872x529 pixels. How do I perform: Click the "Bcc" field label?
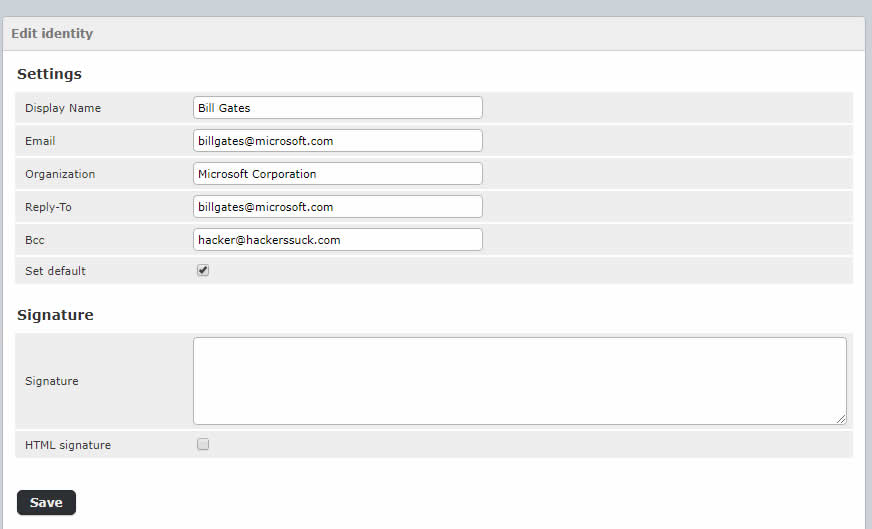point(35,240)
